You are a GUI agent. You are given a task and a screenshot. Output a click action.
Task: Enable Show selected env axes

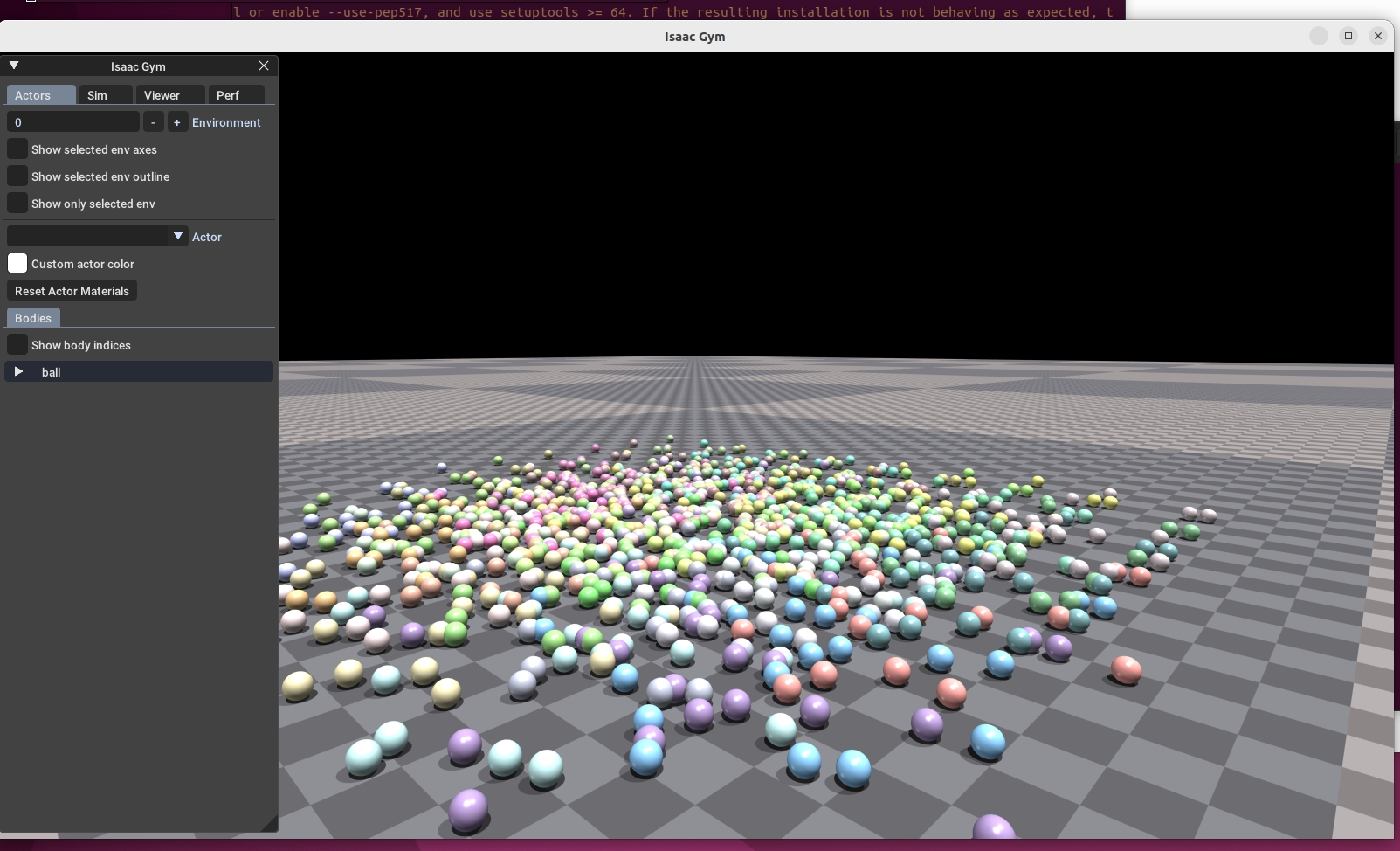pyautogui.click(x=17, y=149)
